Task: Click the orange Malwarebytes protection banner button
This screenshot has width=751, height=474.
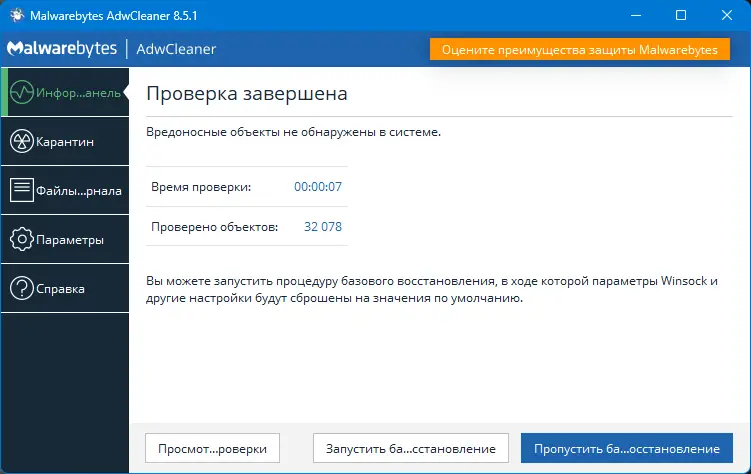Action: pos(580,49)
